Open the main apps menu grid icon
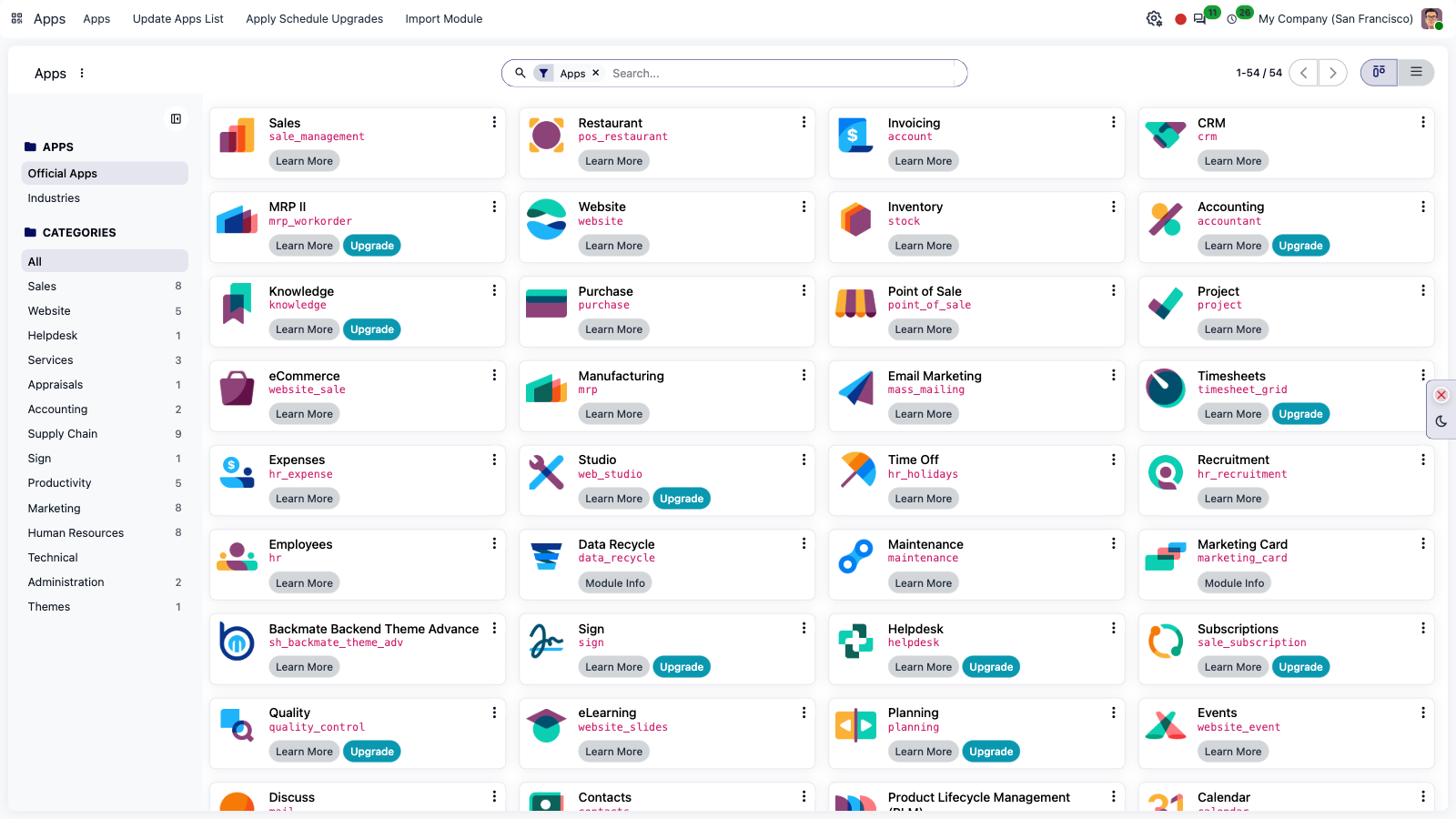 click(16, 18)
